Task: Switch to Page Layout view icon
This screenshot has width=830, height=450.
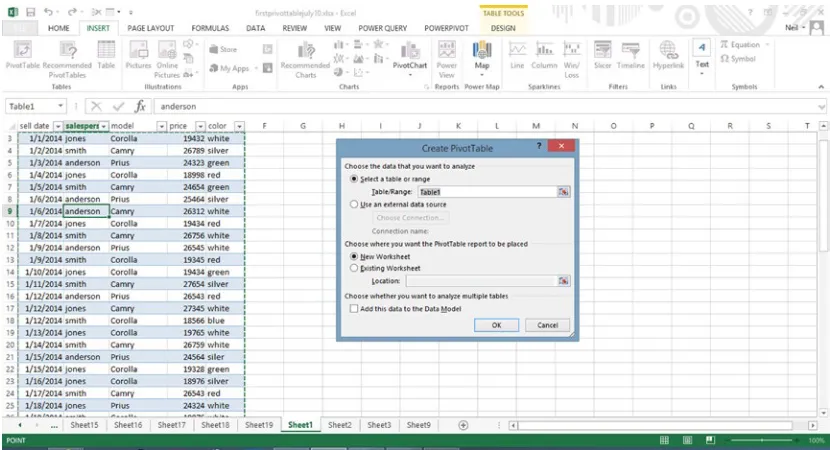Action: pyautogui.click(x=687, y=440)
